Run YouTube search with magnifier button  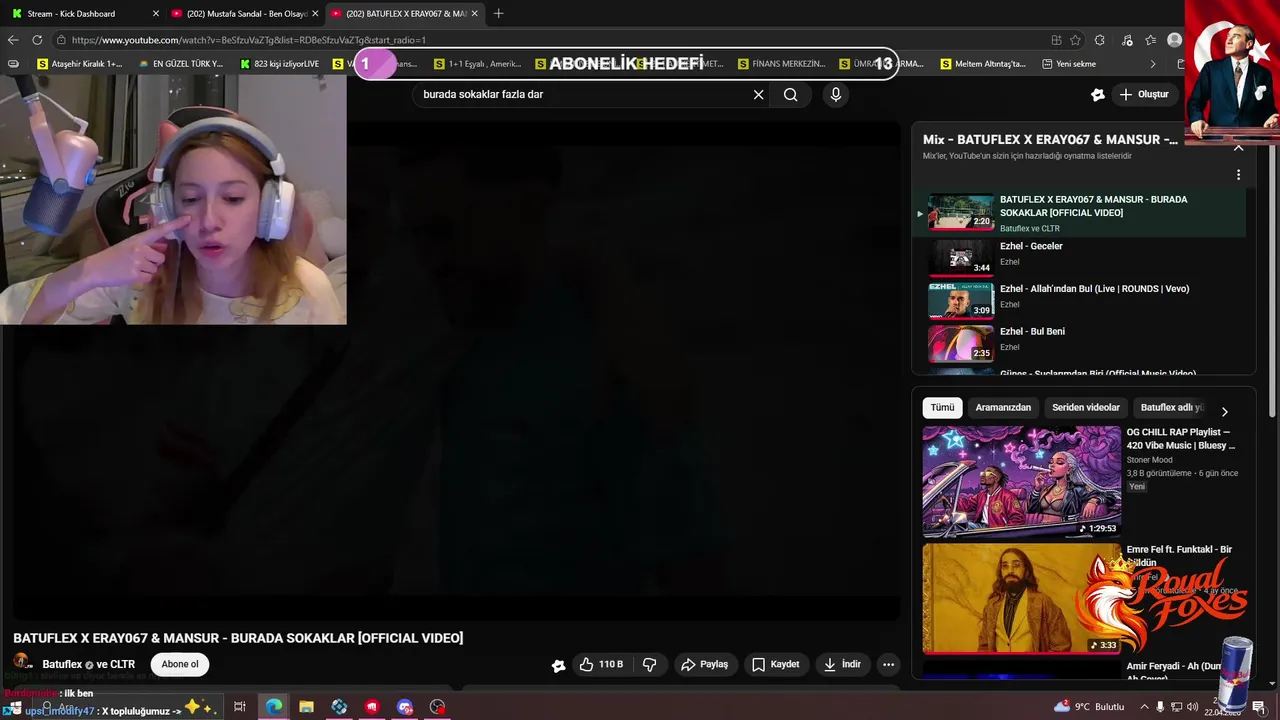click(791, 94)
